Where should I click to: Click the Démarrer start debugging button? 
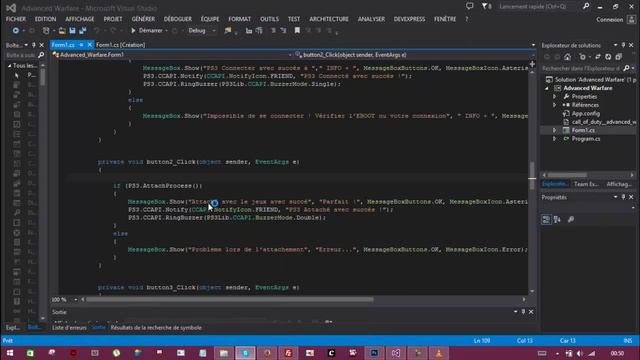click(146, 31)
